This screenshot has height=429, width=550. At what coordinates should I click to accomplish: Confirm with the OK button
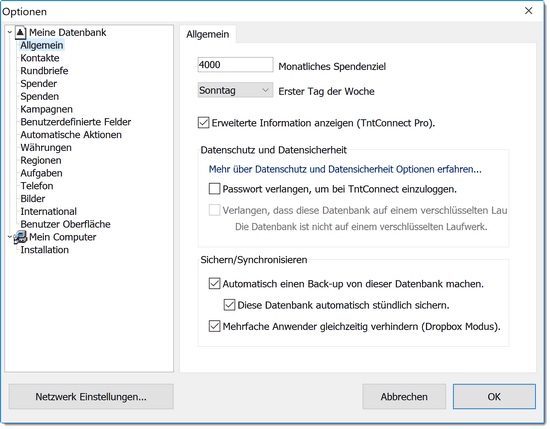coord(494,397)
